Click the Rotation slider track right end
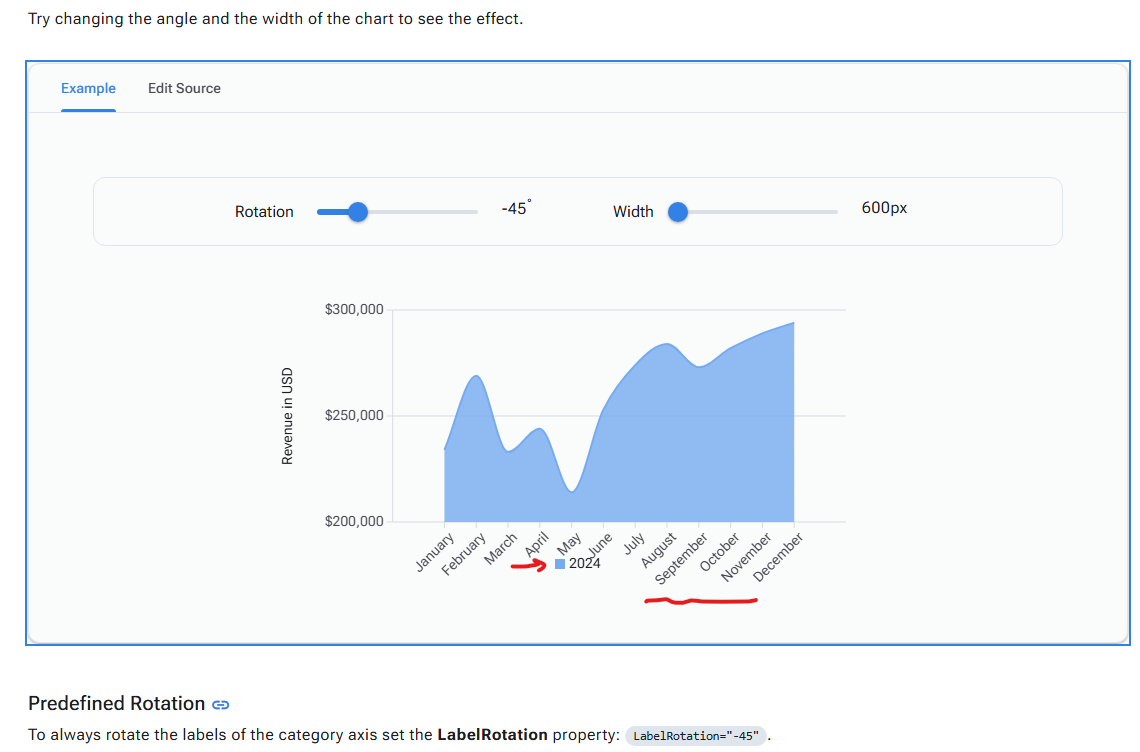This screenshot has height=752, width=1140. coord(474,212)
